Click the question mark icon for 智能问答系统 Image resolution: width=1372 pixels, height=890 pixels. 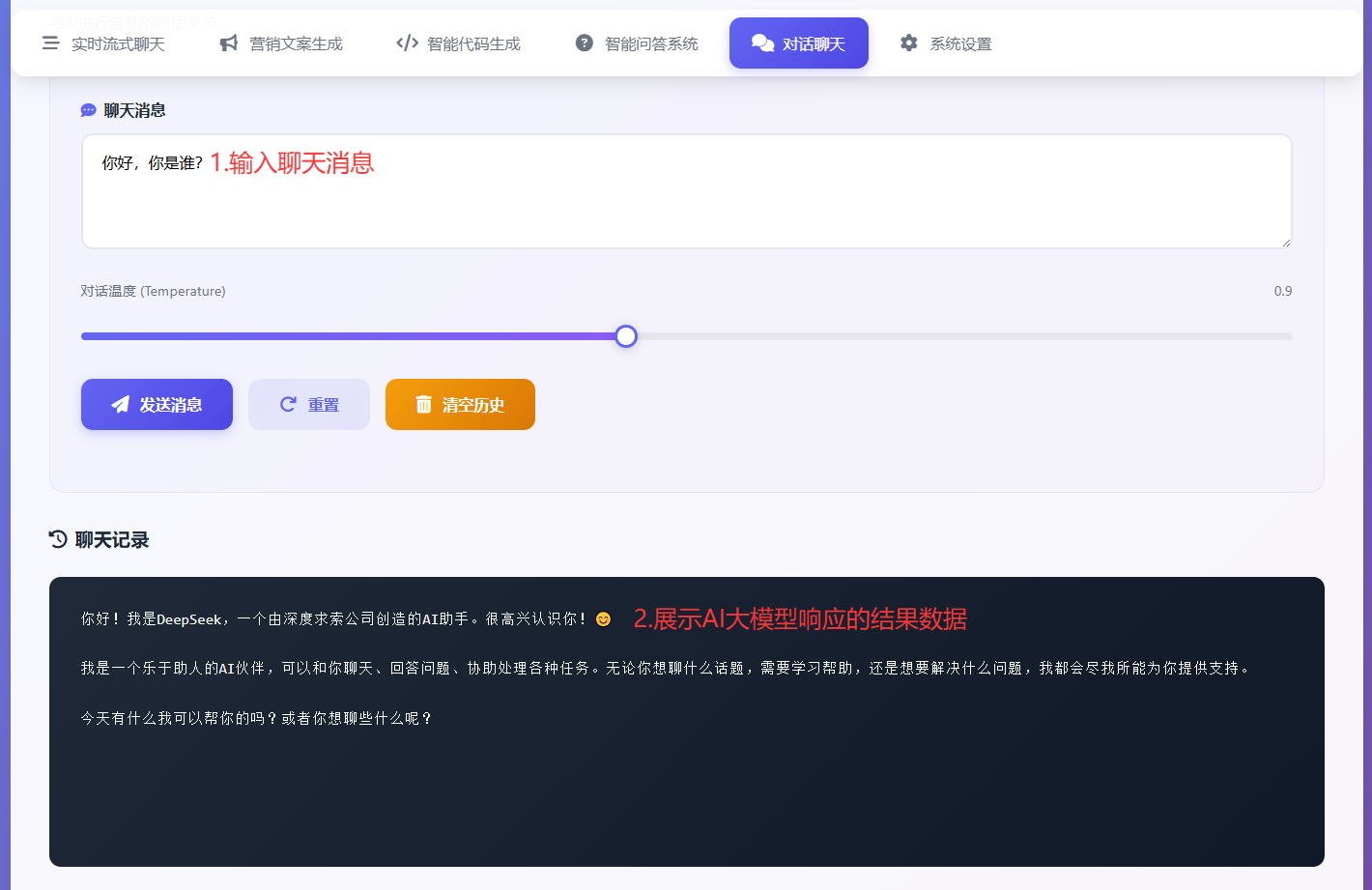coord(585,43)
